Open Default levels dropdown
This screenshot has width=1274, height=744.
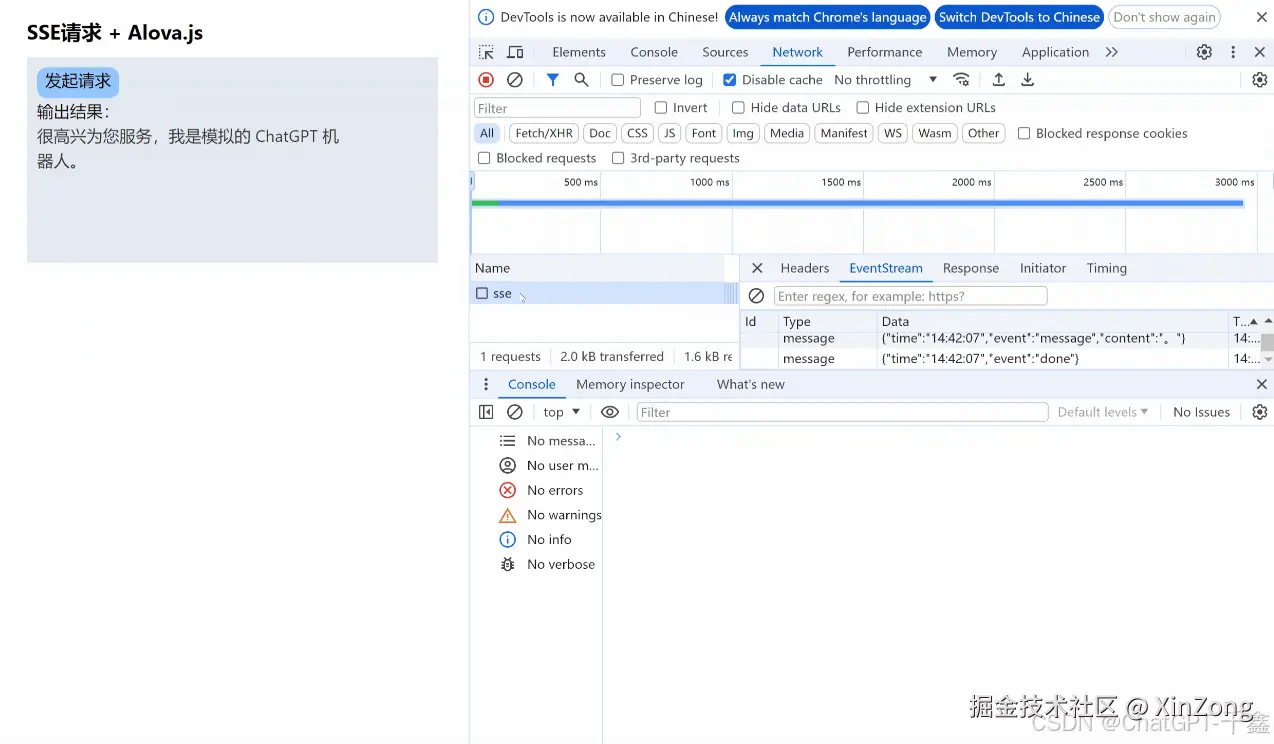pyautogui.click(x=1103, y=412)
